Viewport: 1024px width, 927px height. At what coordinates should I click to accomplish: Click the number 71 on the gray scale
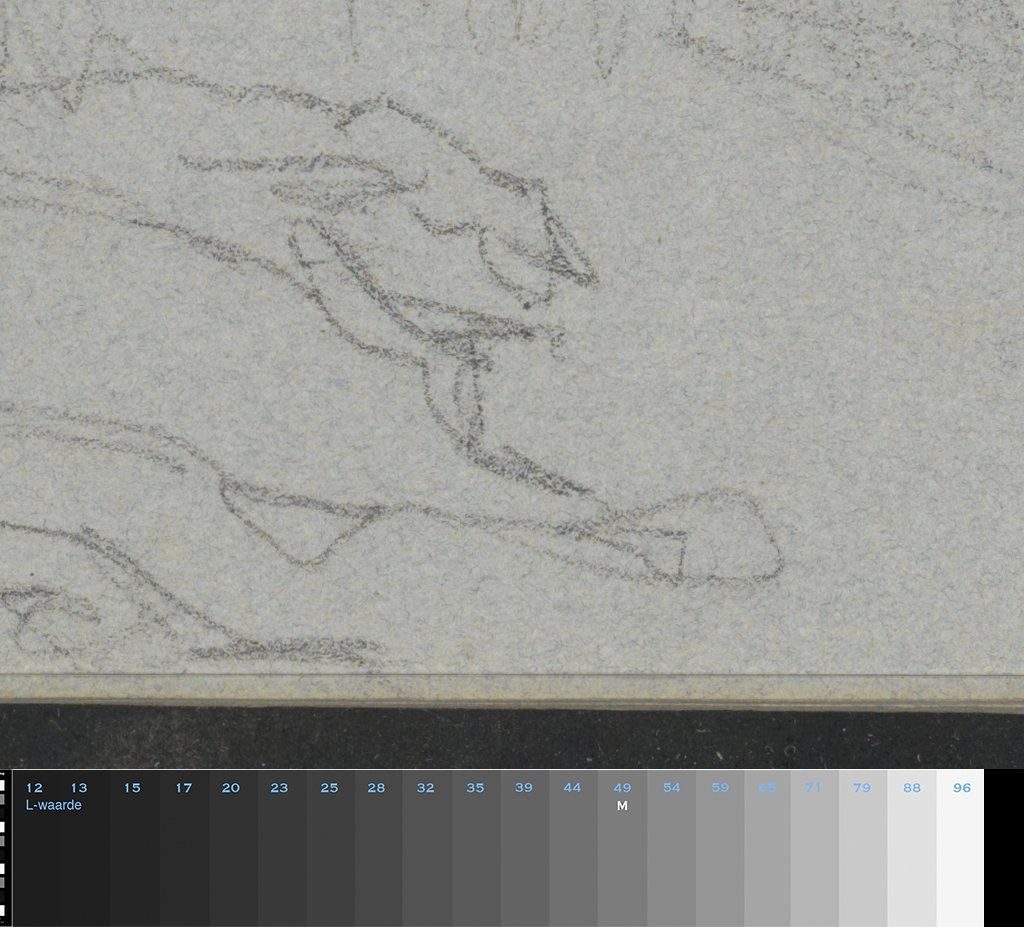[x=813, y=788]
